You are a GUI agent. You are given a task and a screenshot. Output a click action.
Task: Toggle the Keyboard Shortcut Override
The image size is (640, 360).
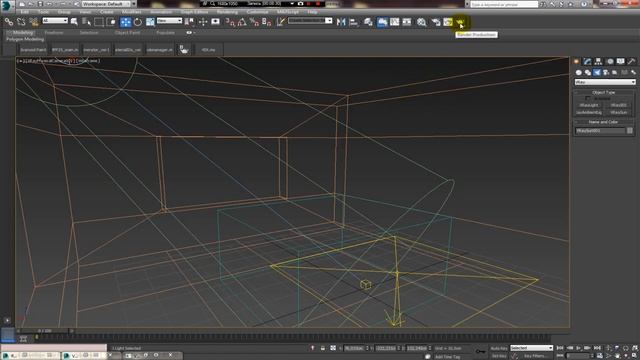(215, 22)
